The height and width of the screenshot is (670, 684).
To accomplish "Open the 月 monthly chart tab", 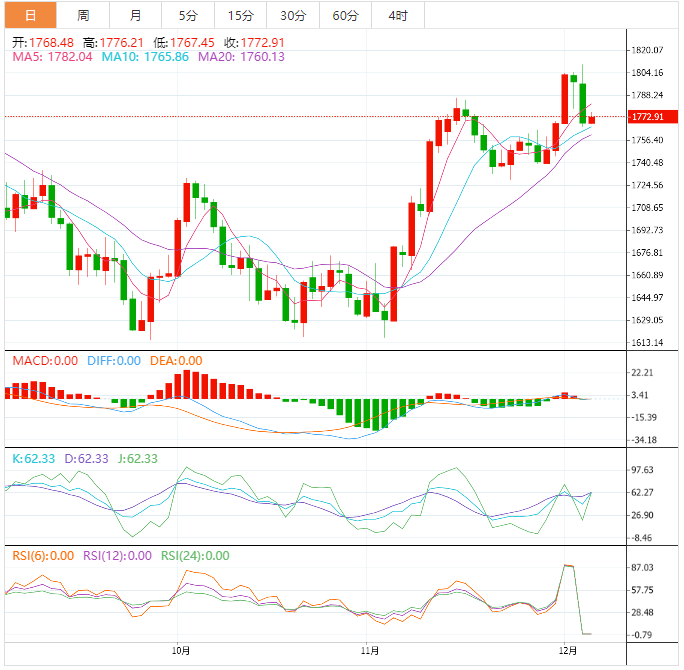I will click(135, 15).
